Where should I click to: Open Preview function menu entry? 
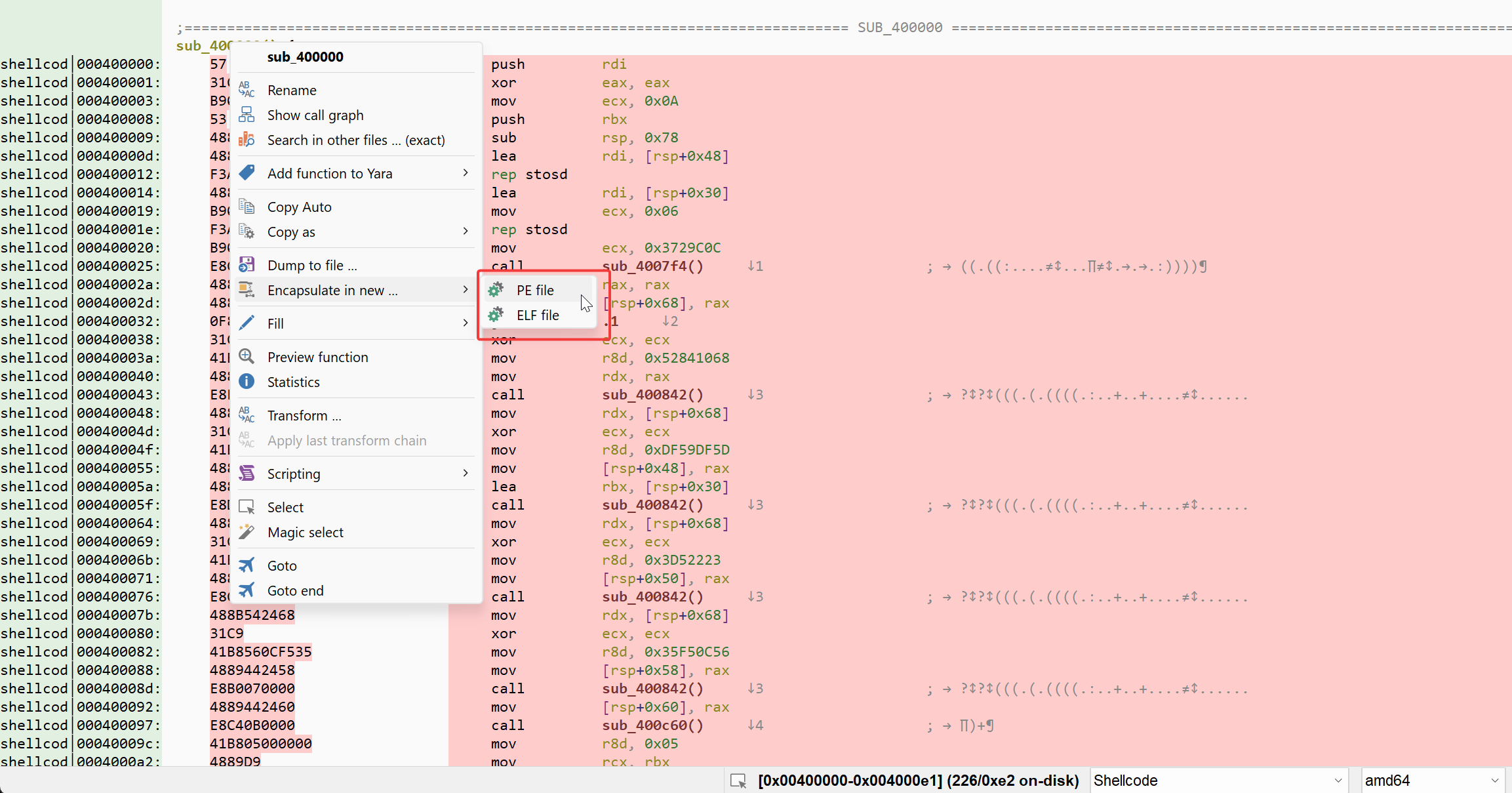tap(356, 357)
